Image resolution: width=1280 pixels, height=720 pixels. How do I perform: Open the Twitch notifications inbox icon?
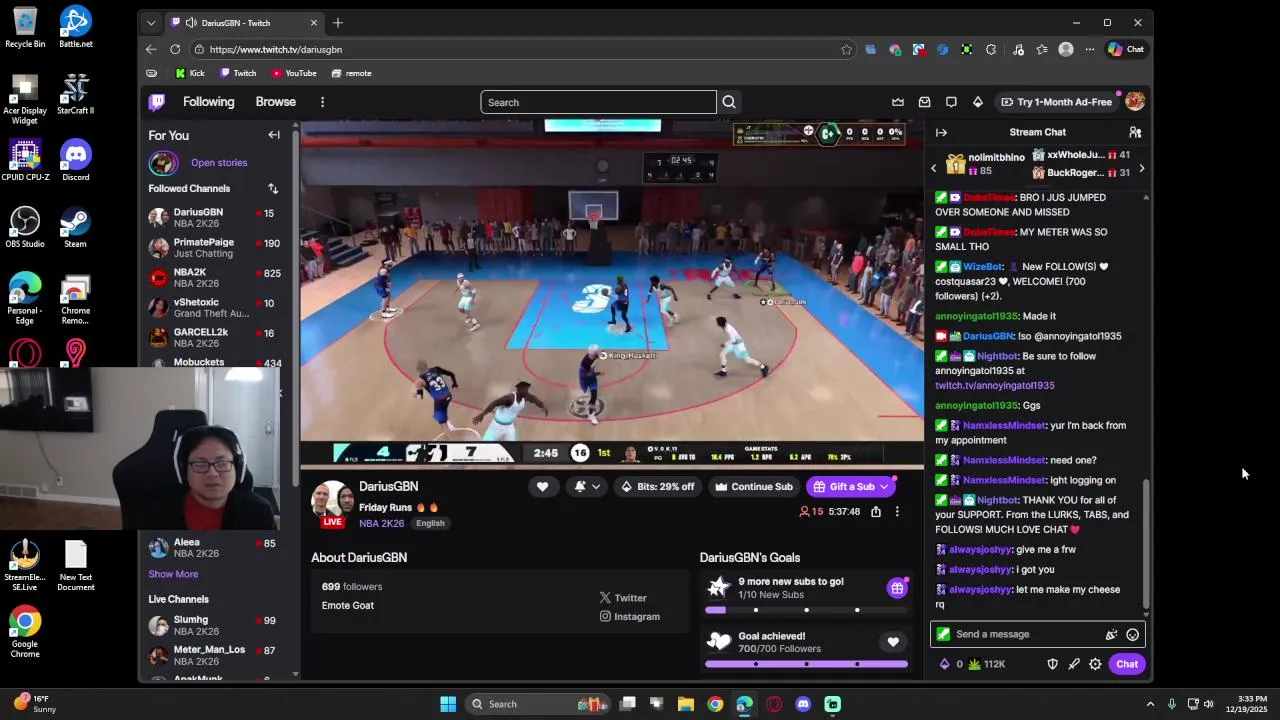(x=925, y=102)
